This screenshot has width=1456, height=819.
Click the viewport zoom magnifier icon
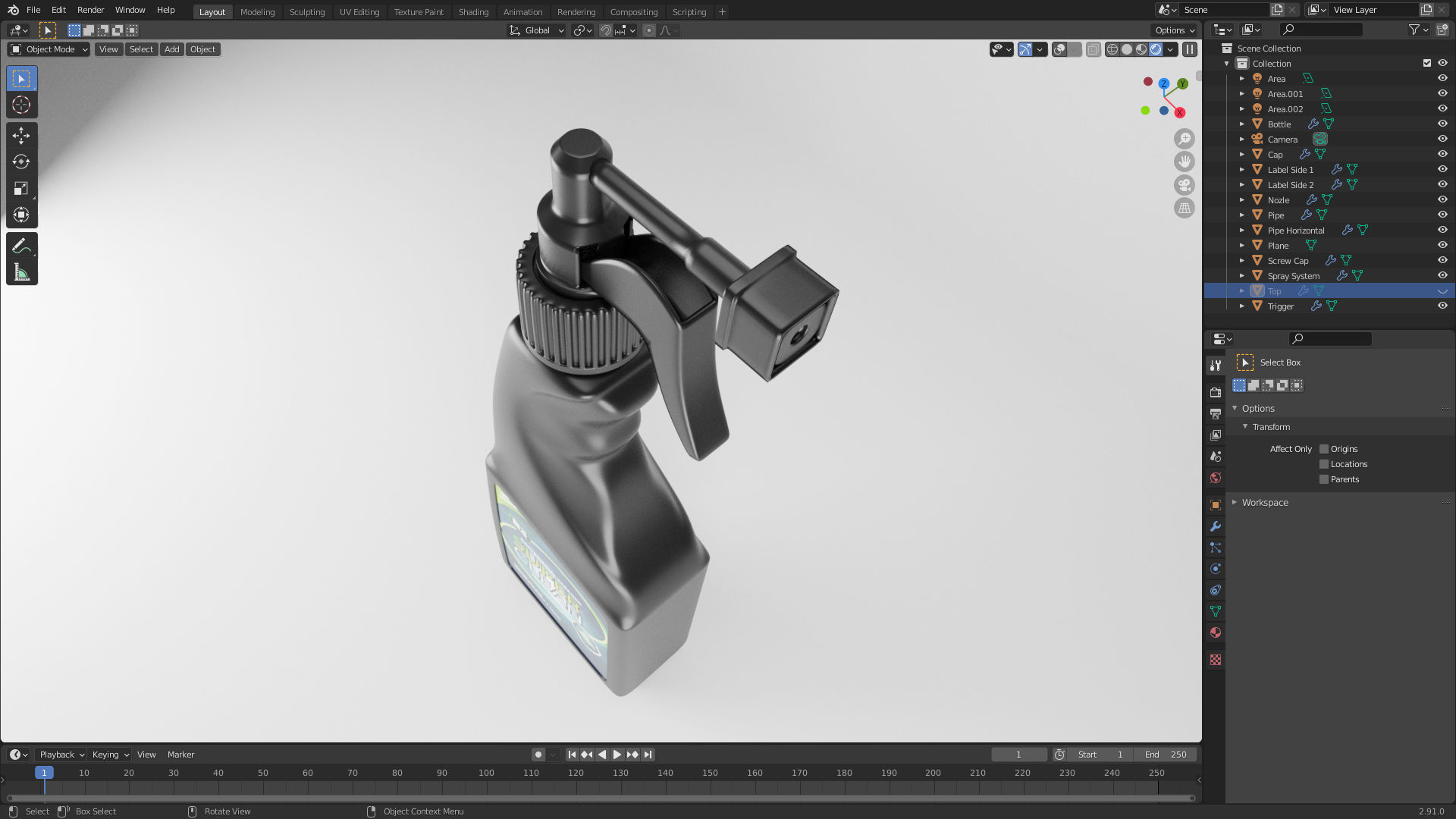coord(1185,139)
